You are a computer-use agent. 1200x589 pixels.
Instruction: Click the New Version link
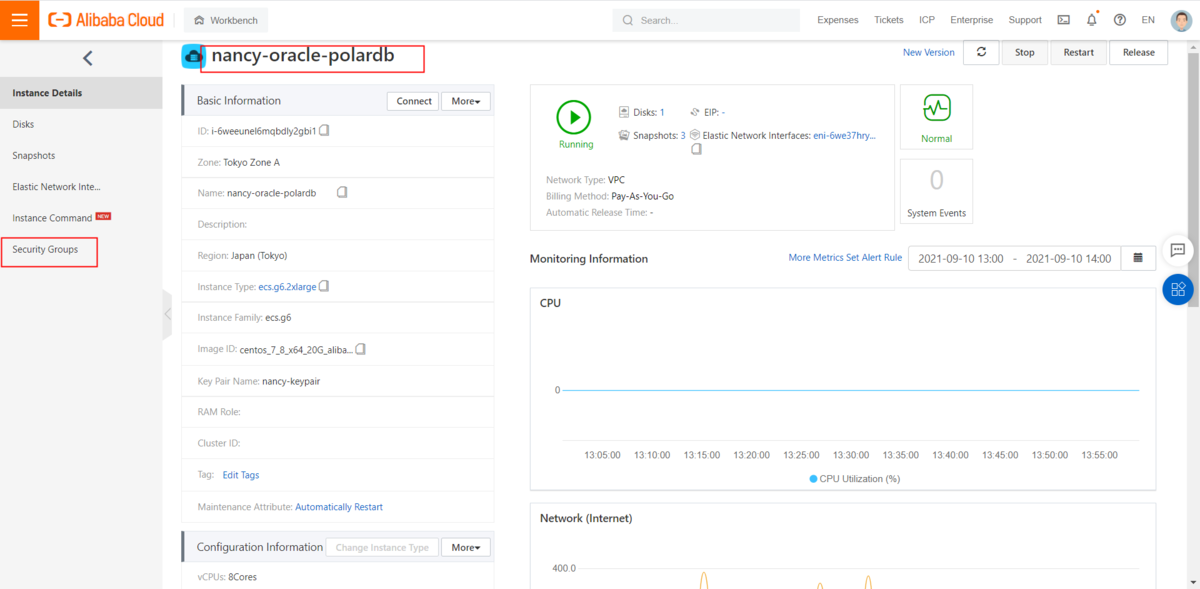(x=928, y=52)
